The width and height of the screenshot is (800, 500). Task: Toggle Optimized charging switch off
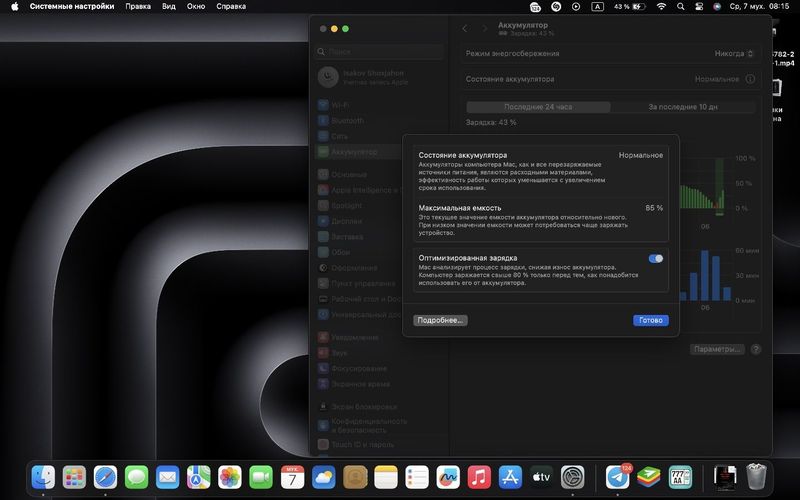tap(656, 259)
